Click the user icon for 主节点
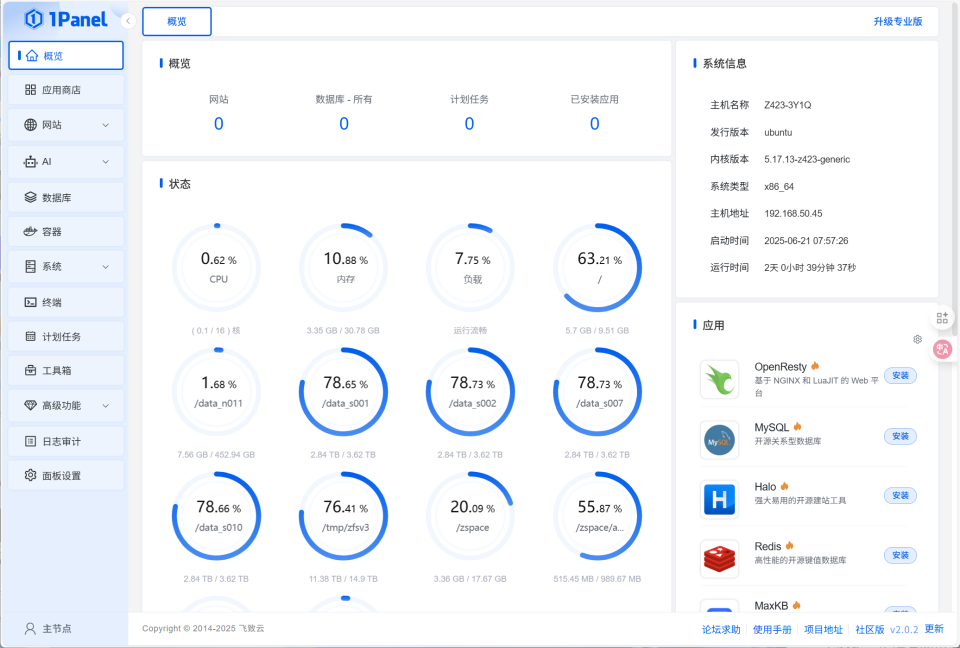Image resolution: width=960 pixels, height=648 pixels. coord(30,629)
